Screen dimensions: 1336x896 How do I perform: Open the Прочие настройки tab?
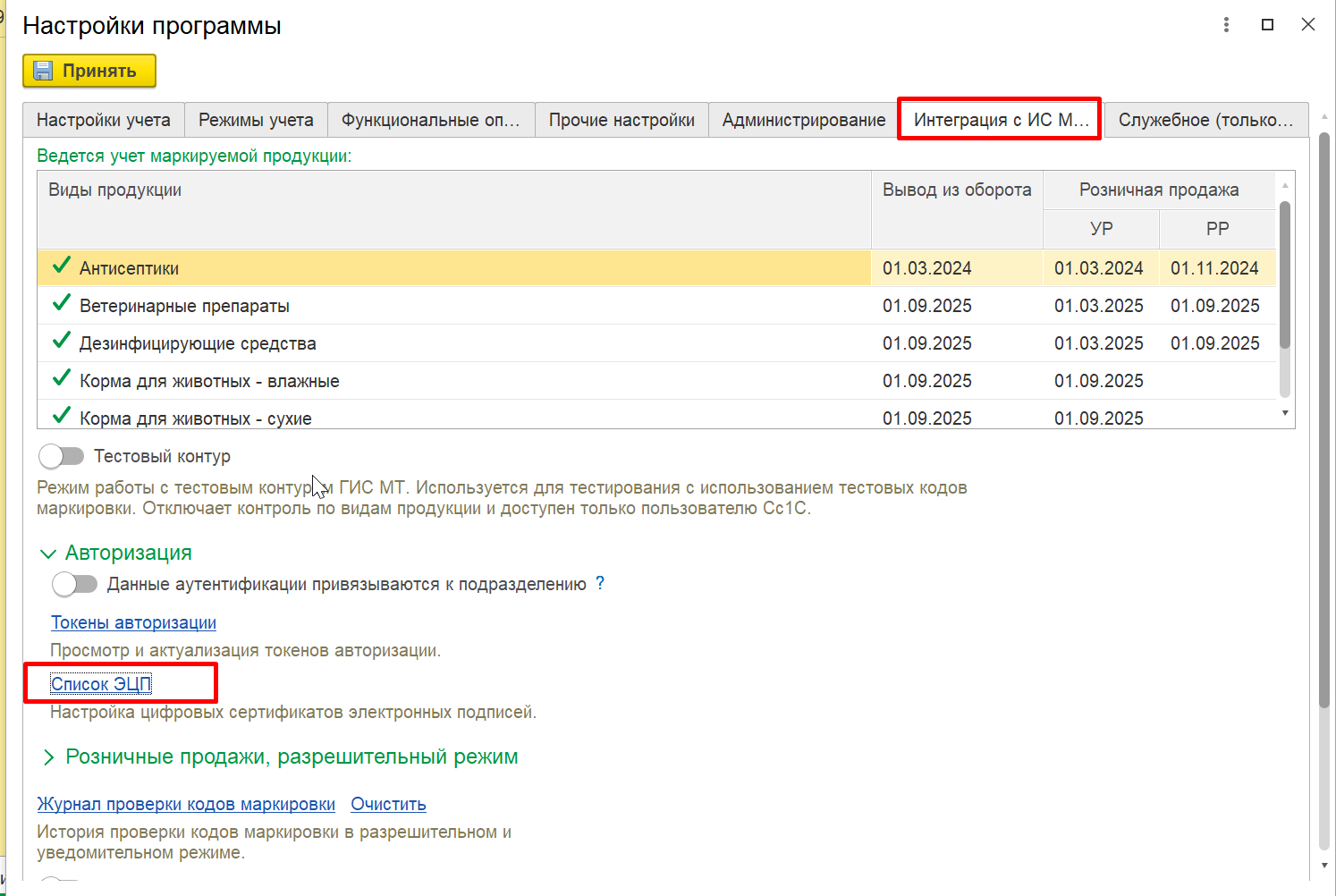[x=621, y=120]
